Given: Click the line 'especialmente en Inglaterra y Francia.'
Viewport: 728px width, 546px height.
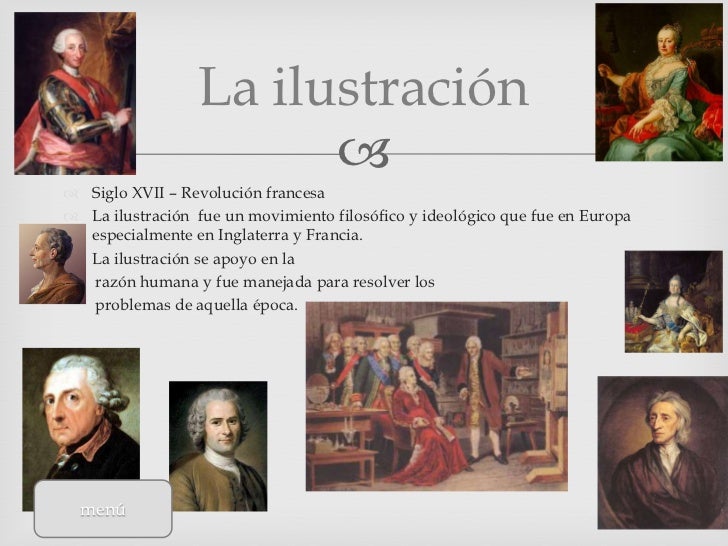Looking at the screenshot, I should tap(227, 235).
